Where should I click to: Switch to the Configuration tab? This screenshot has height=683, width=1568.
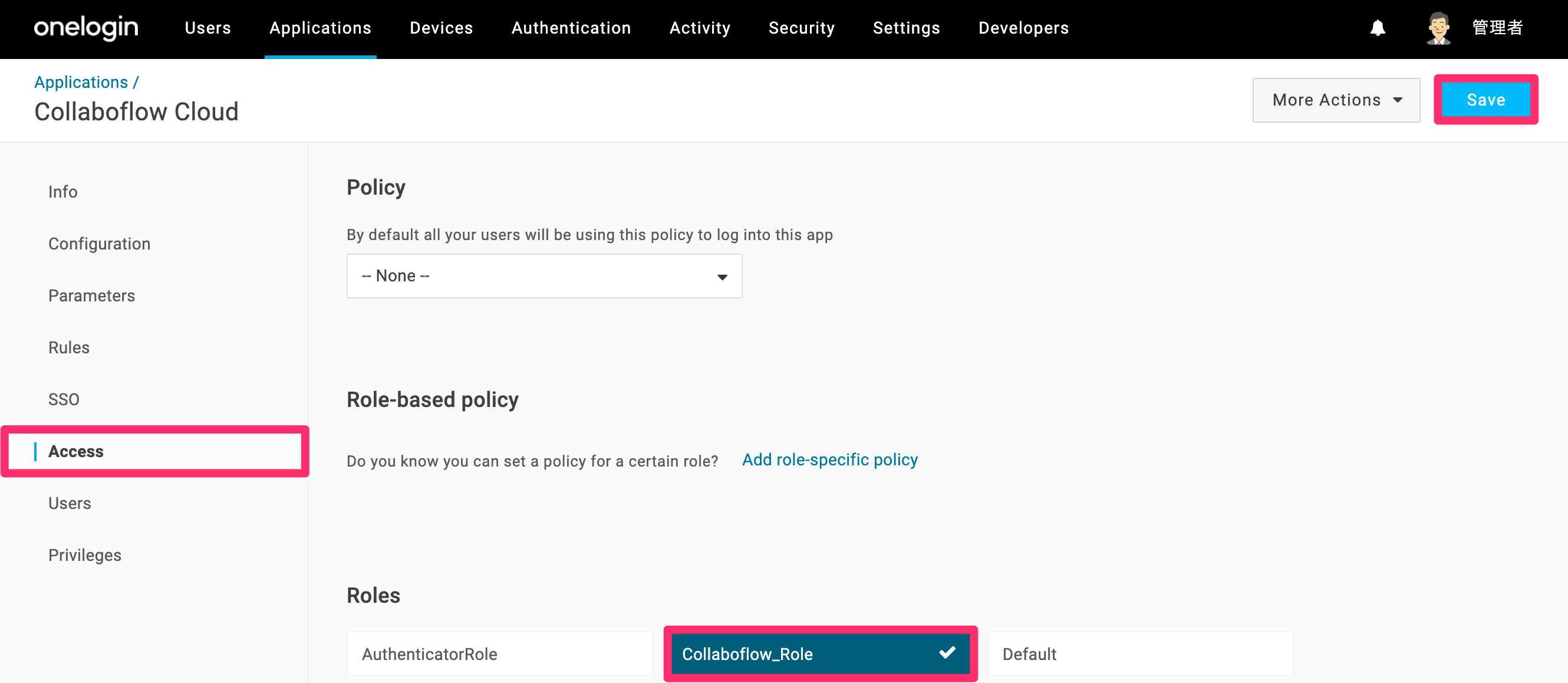point(99,244)
